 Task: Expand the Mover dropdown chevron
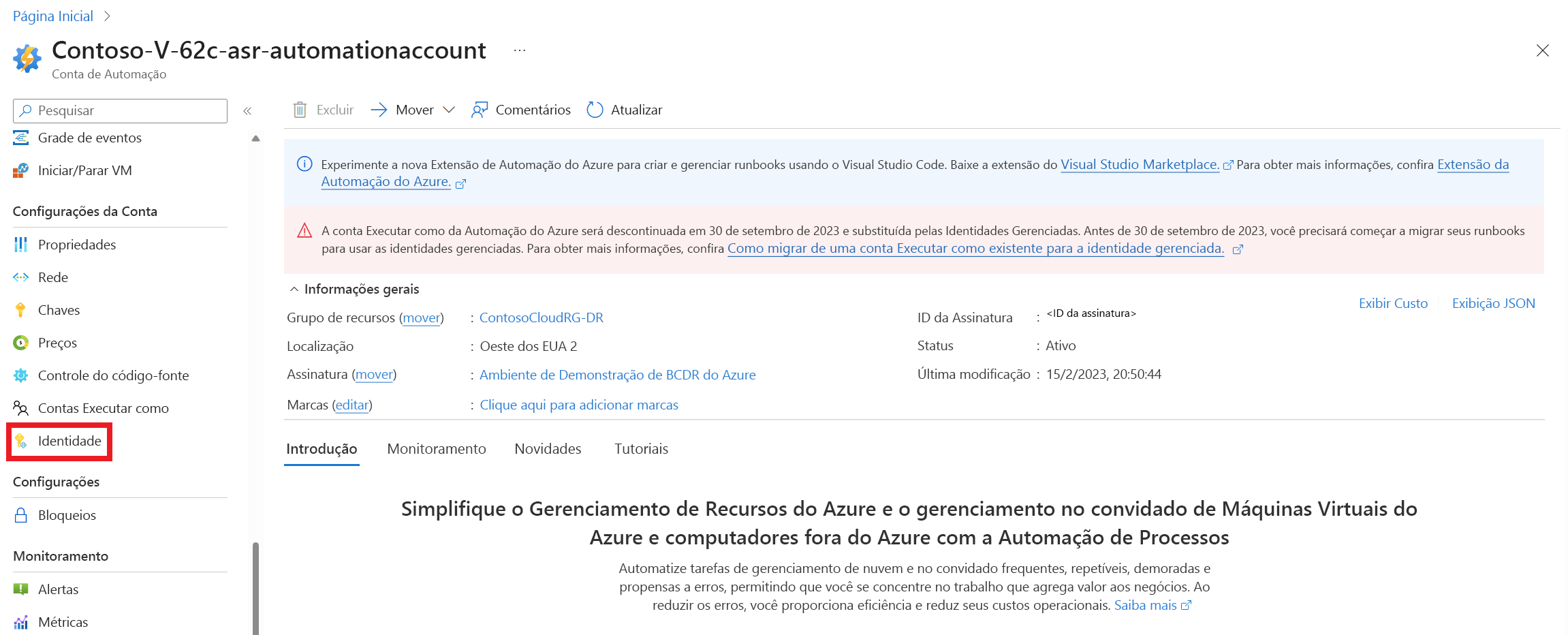point(449,110)
